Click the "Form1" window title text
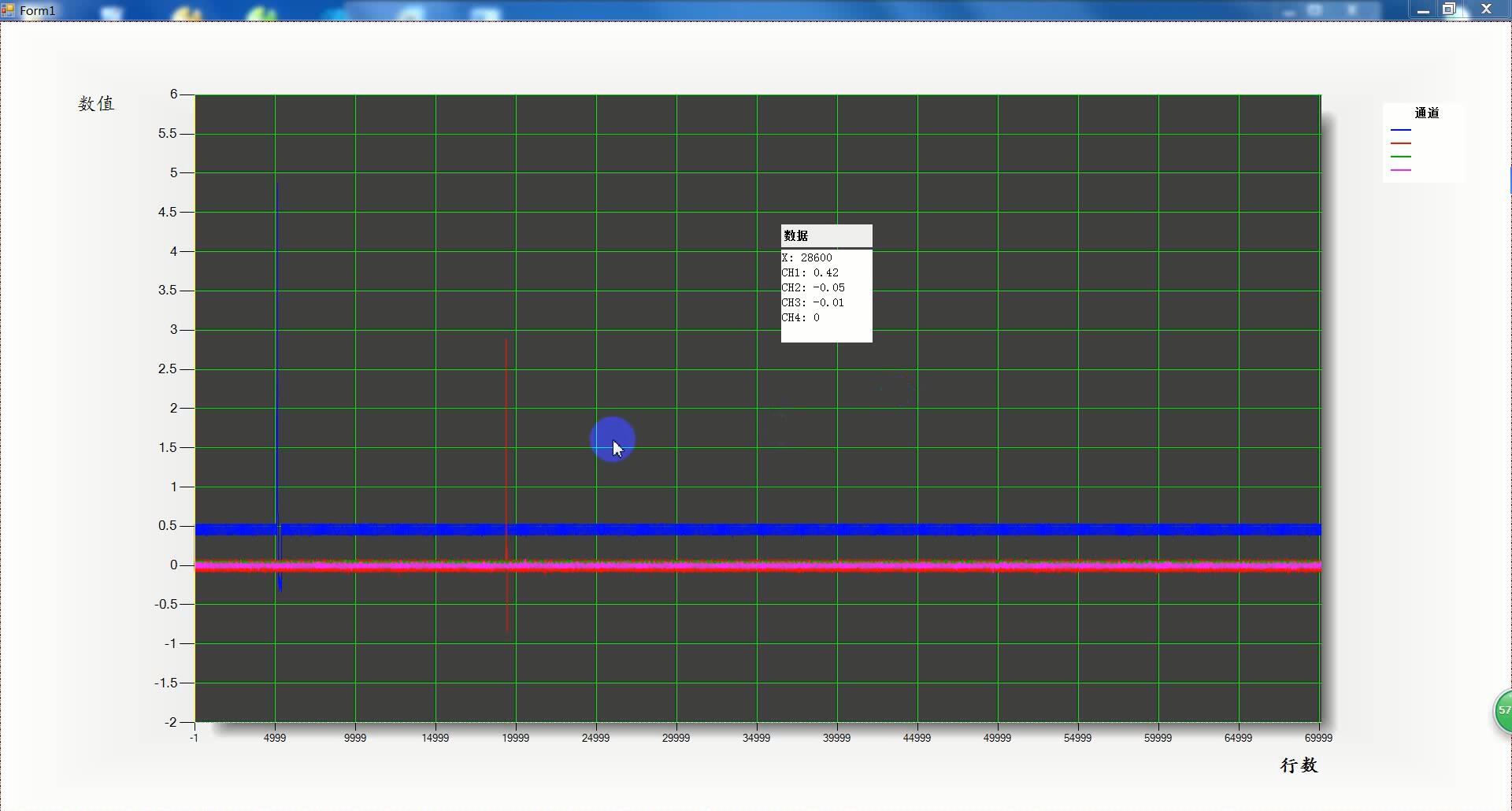The width and height of the screenshot is (1512, 811). tap(38, 10)
